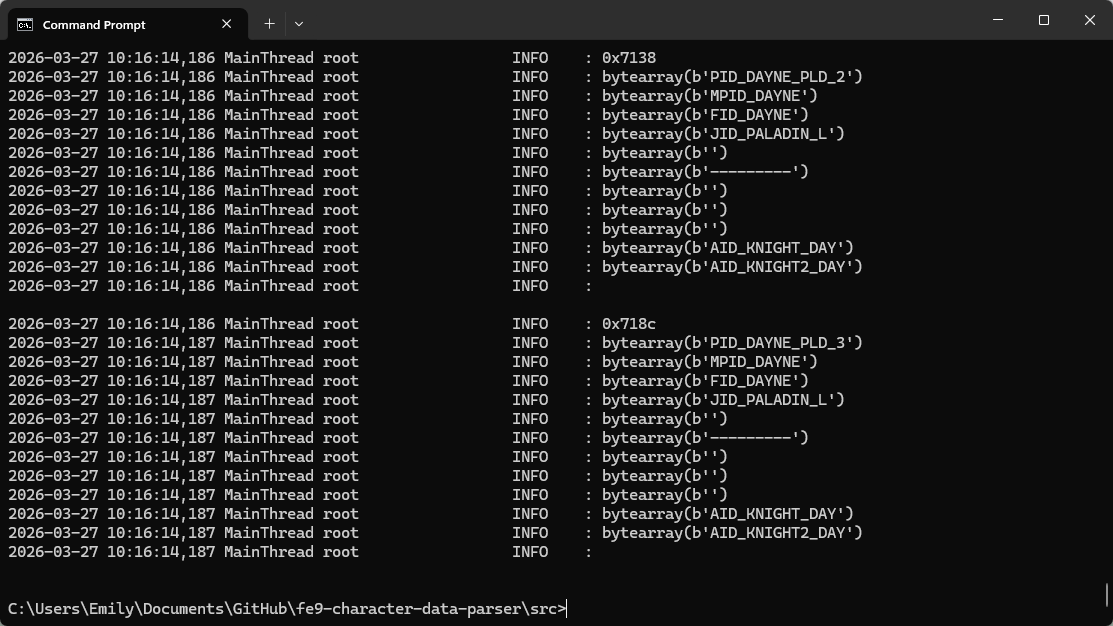Click the Command Prompt tab icon
Image resolution: width=1113 pixels, height=626 pixels.
pos(25,24)
